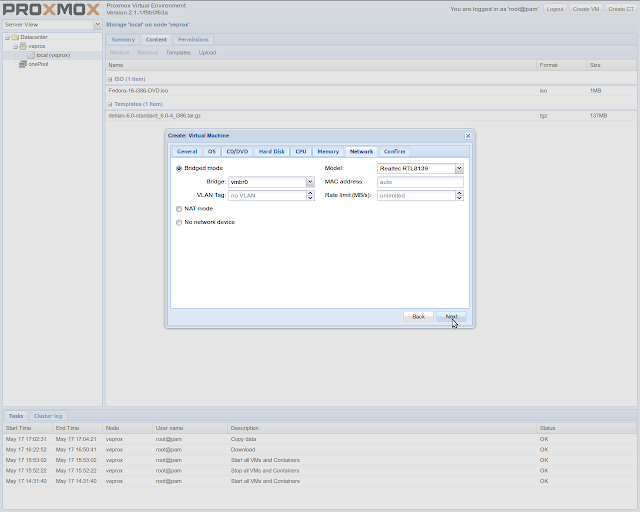Click the Upload toolbar button
Screen dimensions: 640x512
[x=207, y=53]
